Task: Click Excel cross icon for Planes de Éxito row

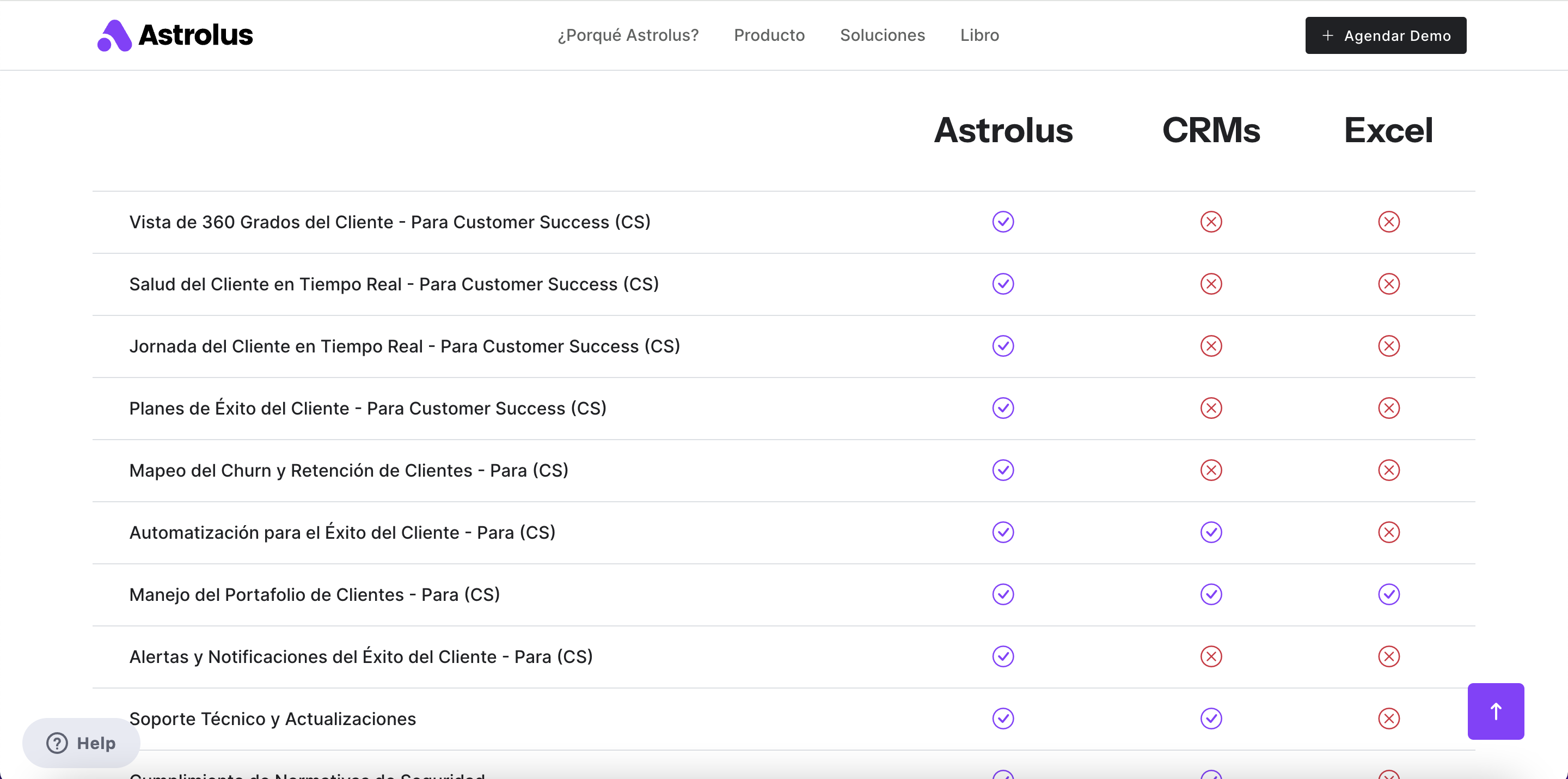Action: tap(1388, 408)
